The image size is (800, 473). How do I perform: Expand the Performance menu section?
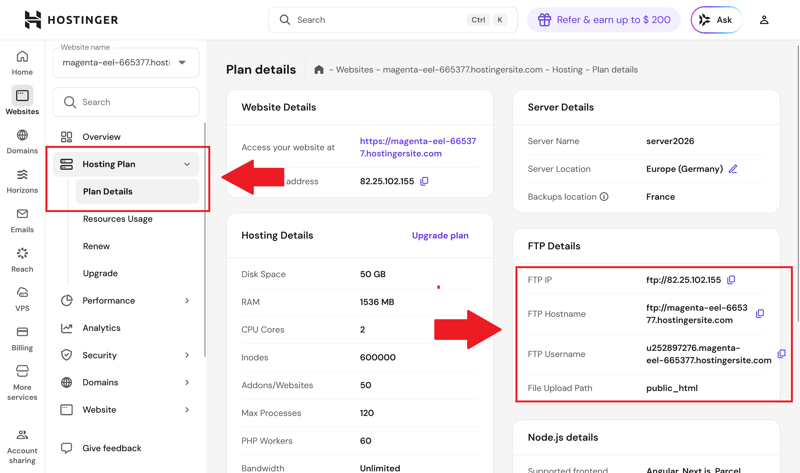187,300
